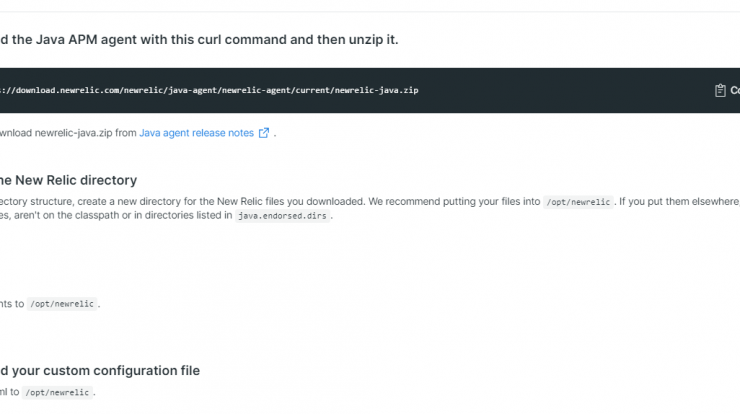Click the sentence 'We recommend putting your files into'
The image size is (740, 414).
pos(454,202)
